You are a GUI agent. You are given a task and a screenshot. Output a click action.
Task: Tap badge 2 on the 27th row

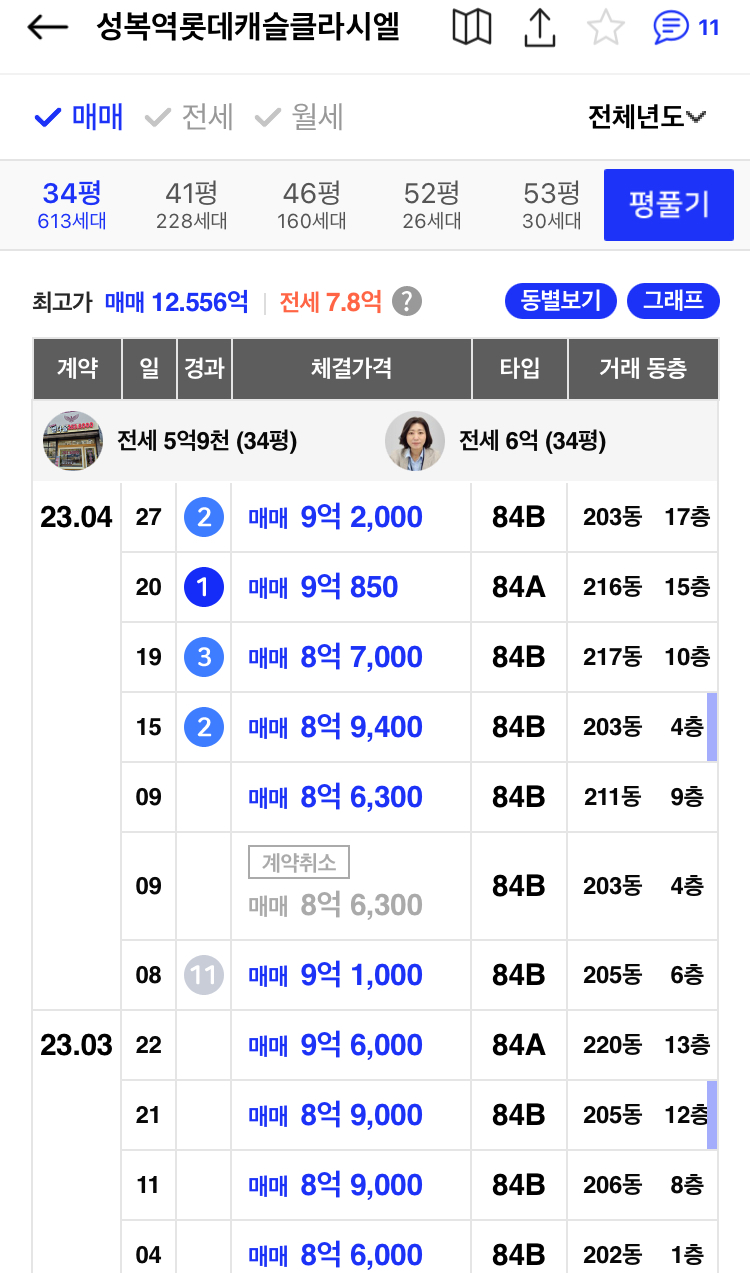click(204, 517)
